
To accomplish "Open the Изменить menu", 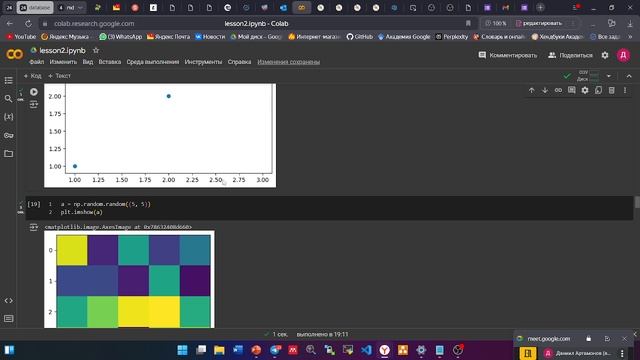I will 63,62.
